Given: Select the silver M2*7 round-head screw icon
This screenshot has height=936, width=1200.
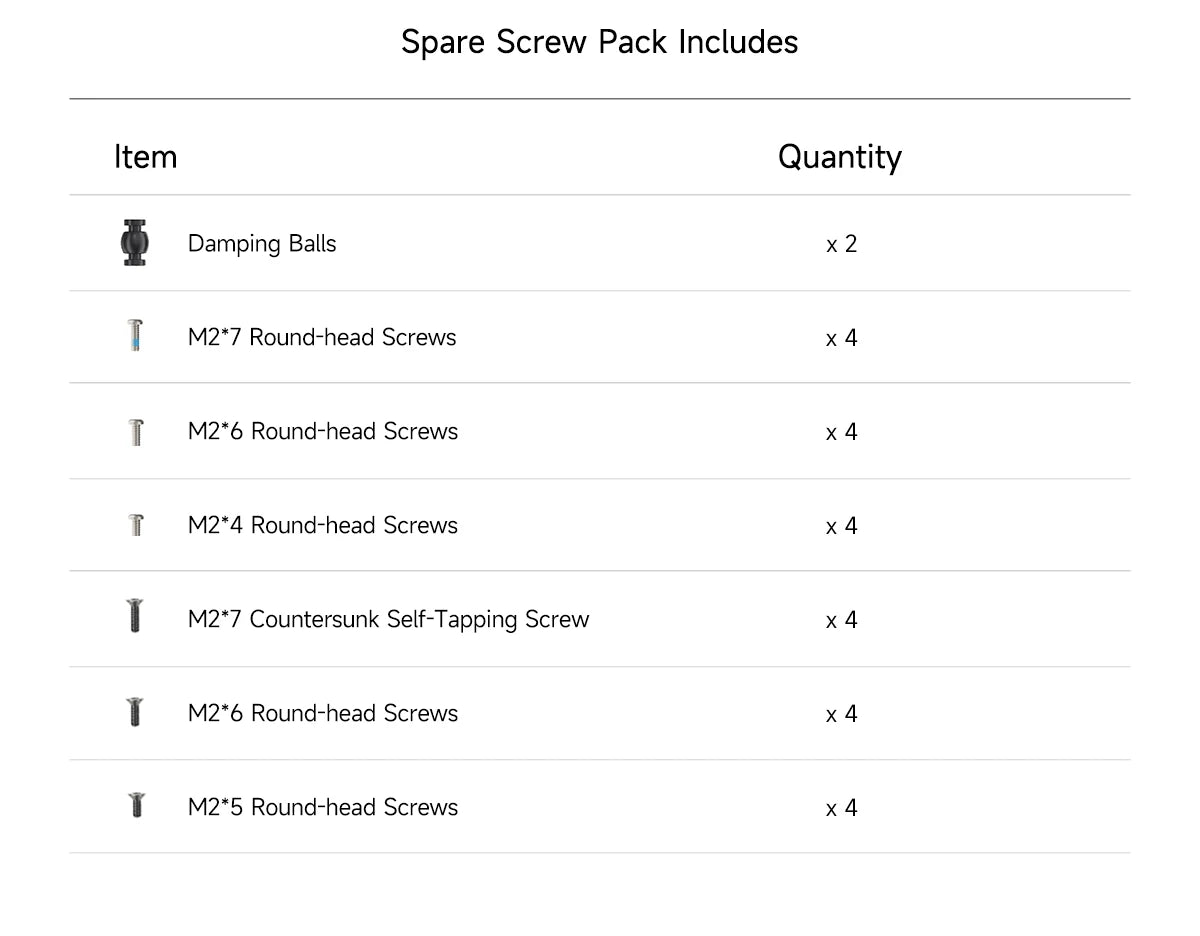Looking at the screenshot, I should click(x=135, y=336).
